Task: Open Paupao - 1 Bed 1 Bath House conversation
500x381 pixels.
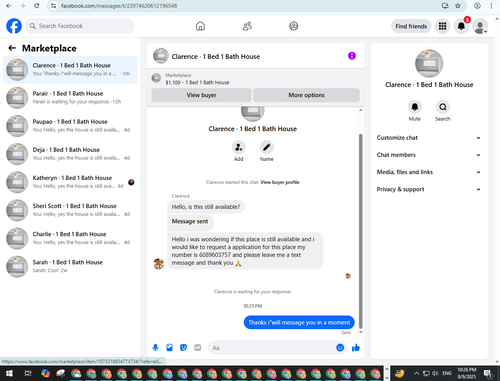Action: click(x=70, y=126)
